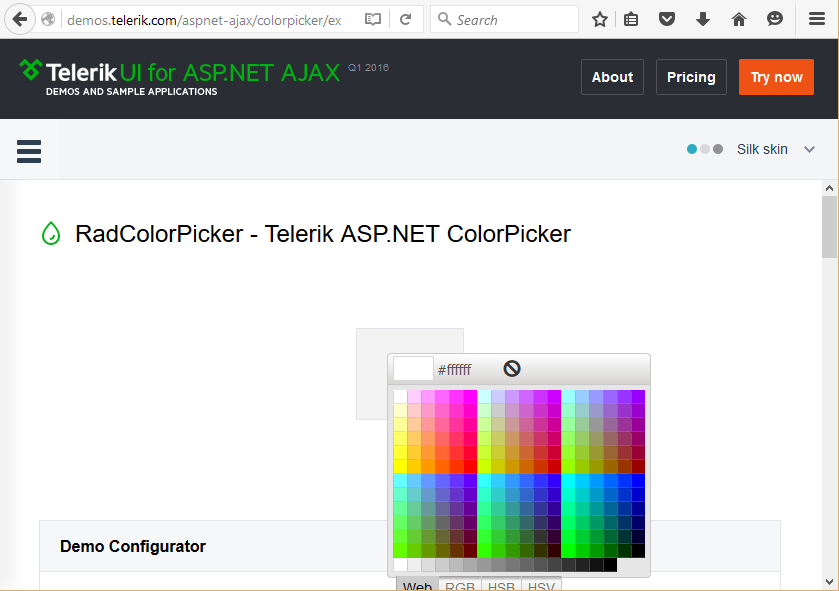Image resolution: width=839 pixels, height=591 pixels.
Task: Click the white selected color preview box
Action: coord(413,369)
